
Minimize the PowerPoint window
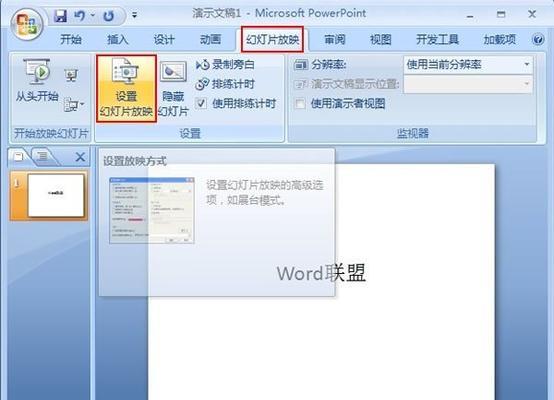point(470,15)
